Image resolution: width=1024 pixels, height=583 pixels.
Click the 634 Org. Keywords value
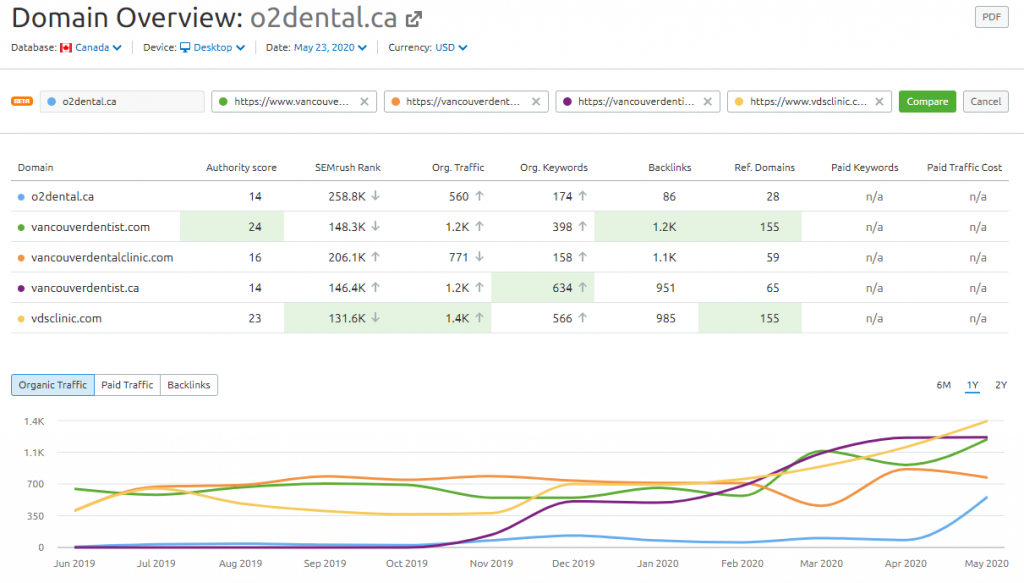(x=562, y=288)
